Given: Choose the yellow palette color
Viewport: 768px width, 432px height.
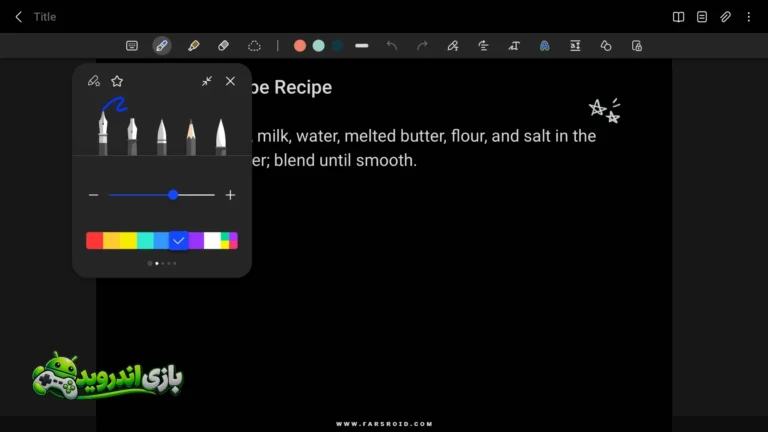Looking at the screenshot, I should (x=128, y=240).
